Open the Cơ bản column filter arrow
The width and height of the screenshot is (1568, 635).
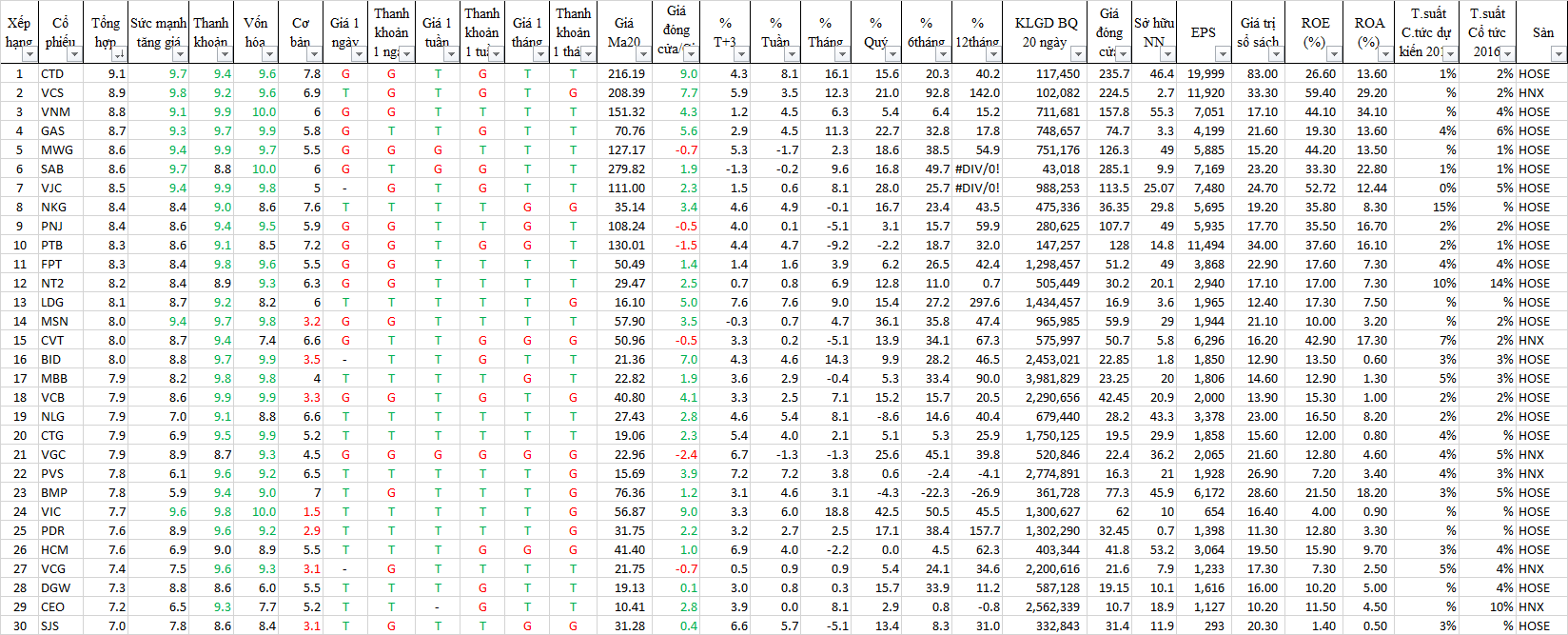pos(316,55)
